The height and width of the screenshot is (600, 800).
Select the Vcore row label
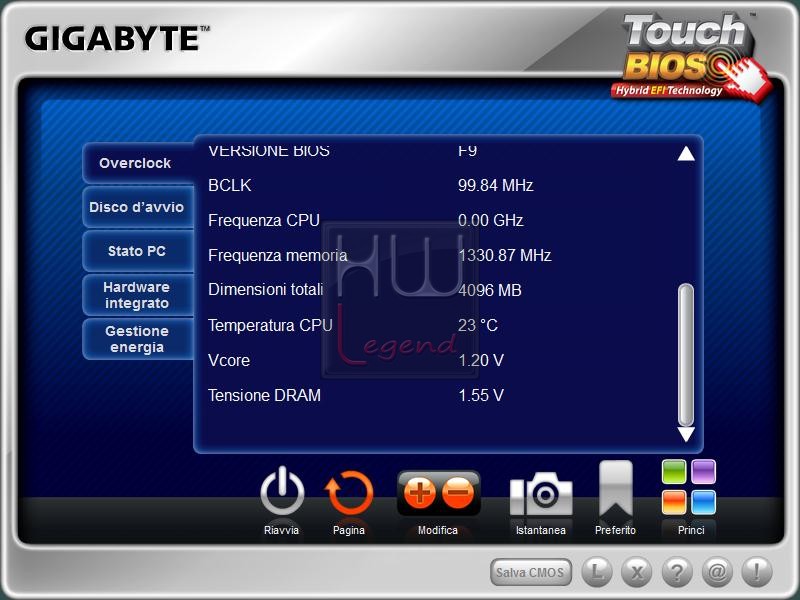pos(229,360)
